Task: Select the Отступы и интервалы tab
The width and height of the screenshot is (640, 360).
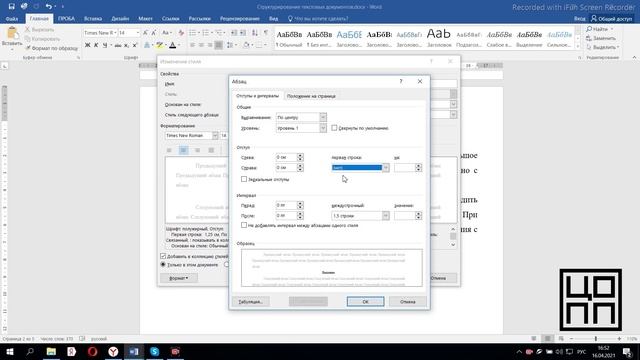Action: coord(258,96)
